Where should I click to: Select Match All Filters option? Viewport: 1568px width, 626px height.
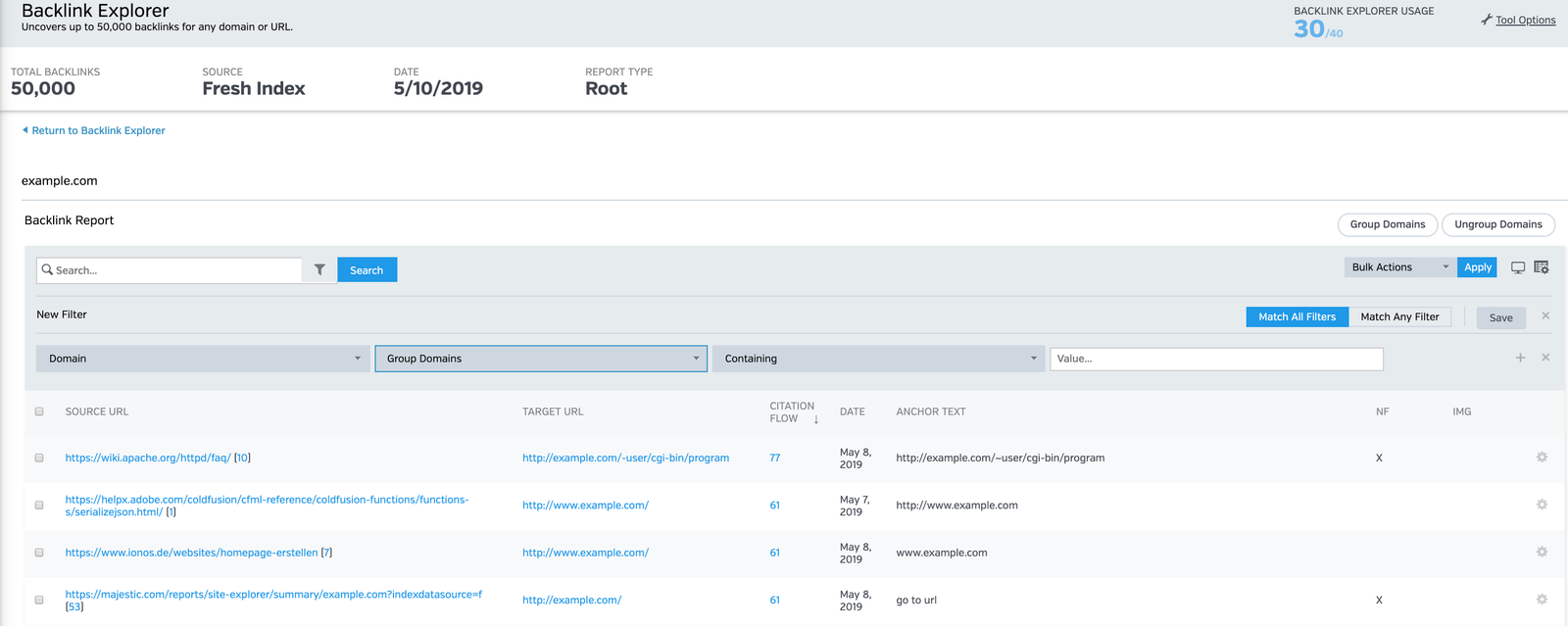1297,316
